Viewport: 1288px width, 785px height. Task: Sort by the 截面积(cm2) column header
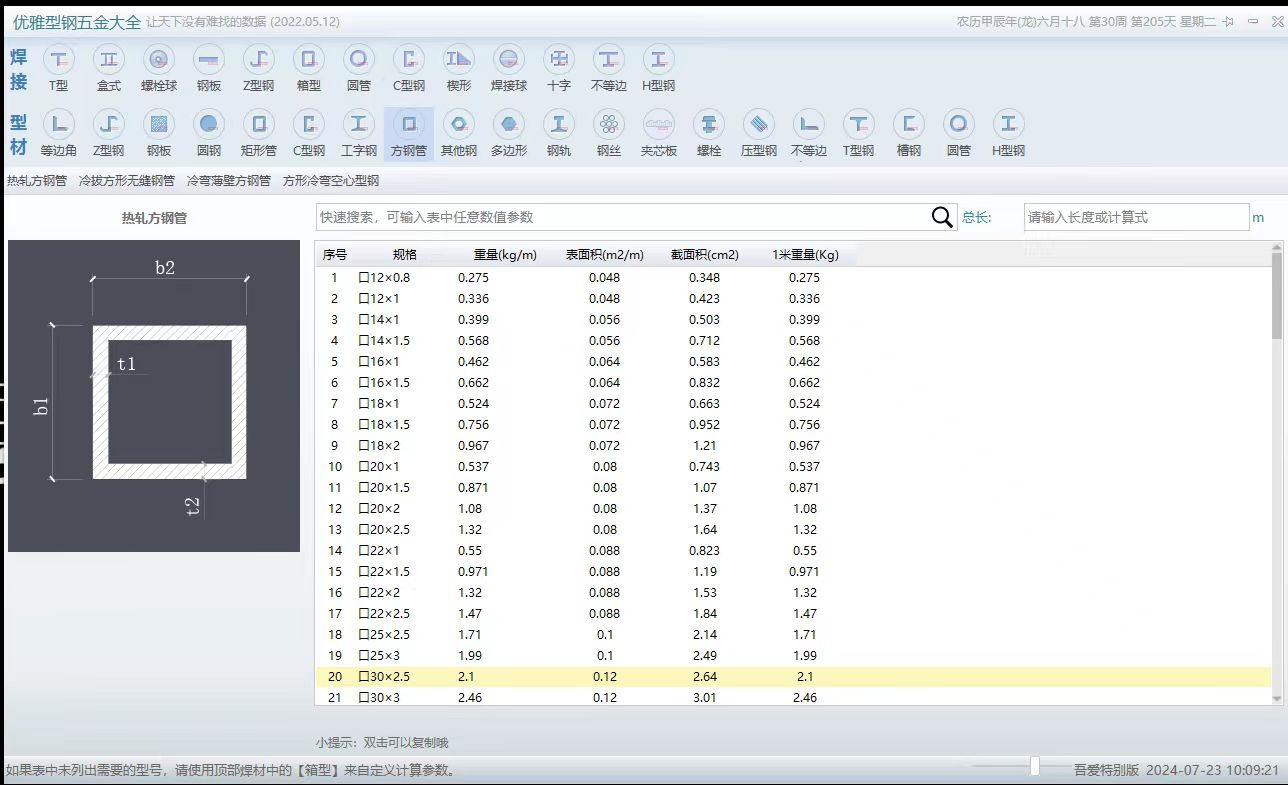tap(705, 255)
